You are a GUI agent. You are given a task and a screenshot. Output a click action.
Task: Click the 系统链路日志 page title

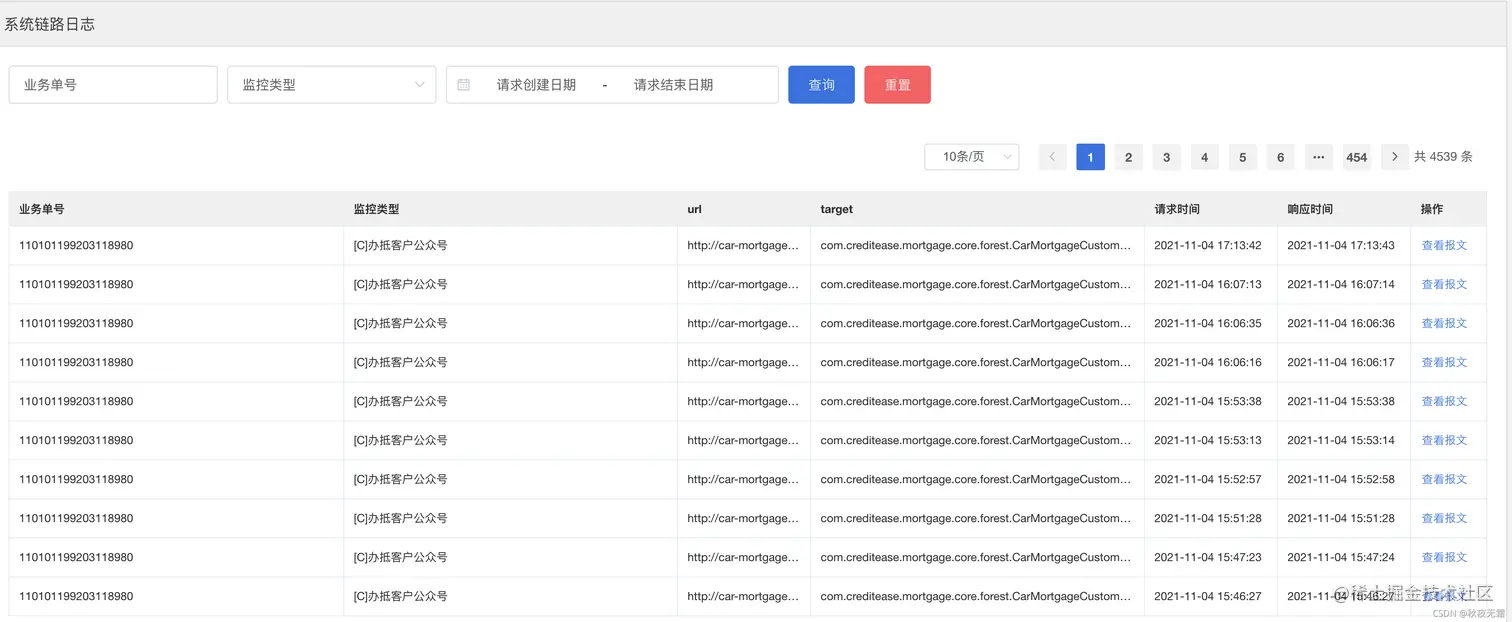[x=50, y=24]
